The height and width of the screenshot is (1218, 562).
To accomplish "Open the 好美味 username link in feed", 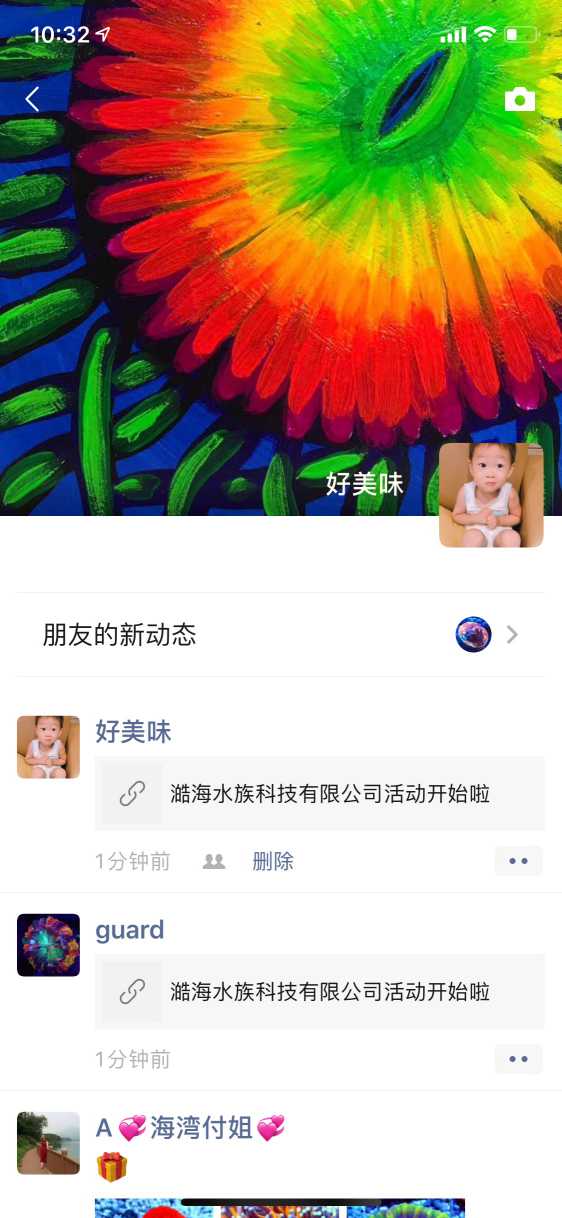I will pos(134,732).
